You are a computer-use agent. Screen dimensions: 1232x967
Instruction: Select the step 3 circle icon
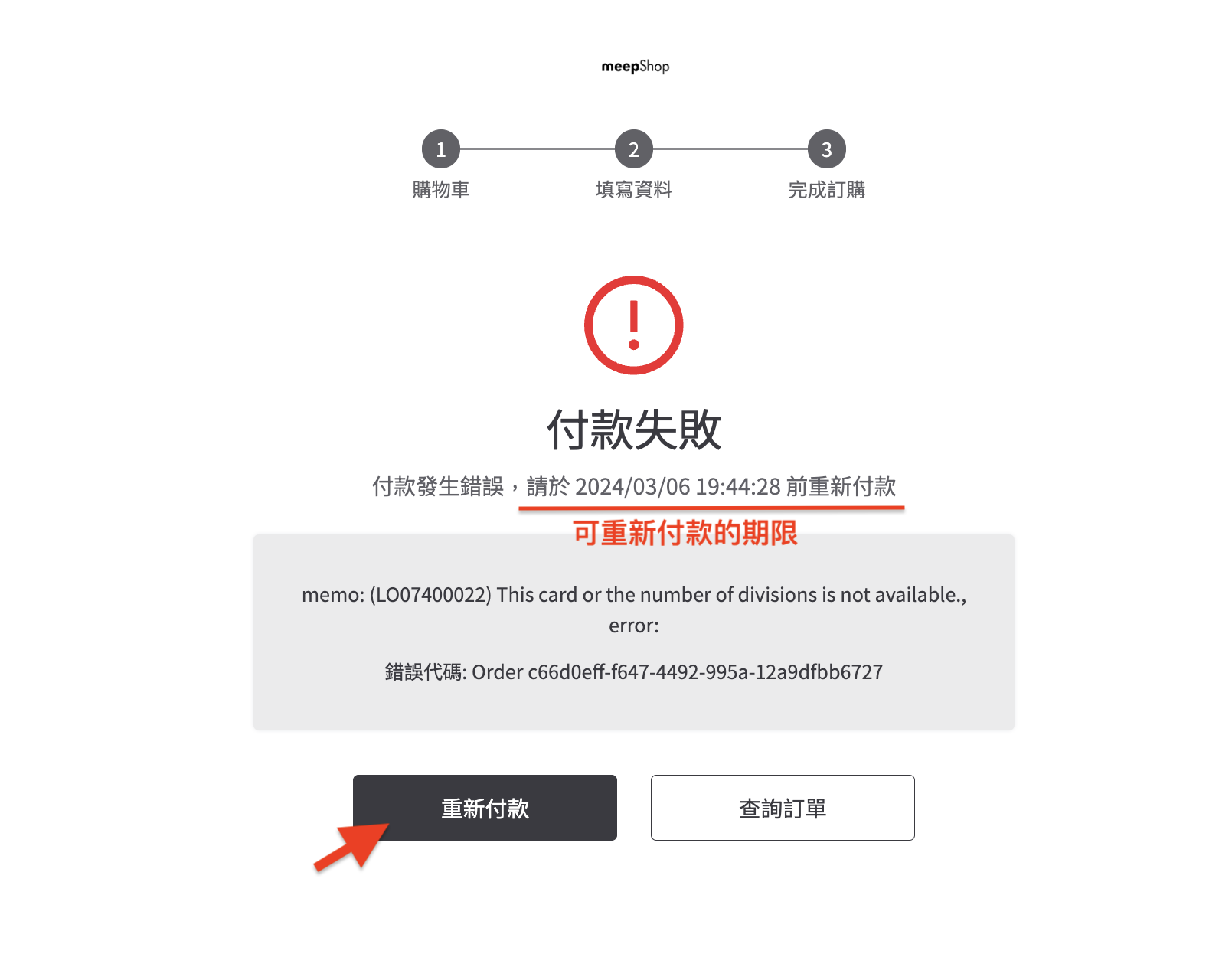pyautogui.click(x=827, y=149)
